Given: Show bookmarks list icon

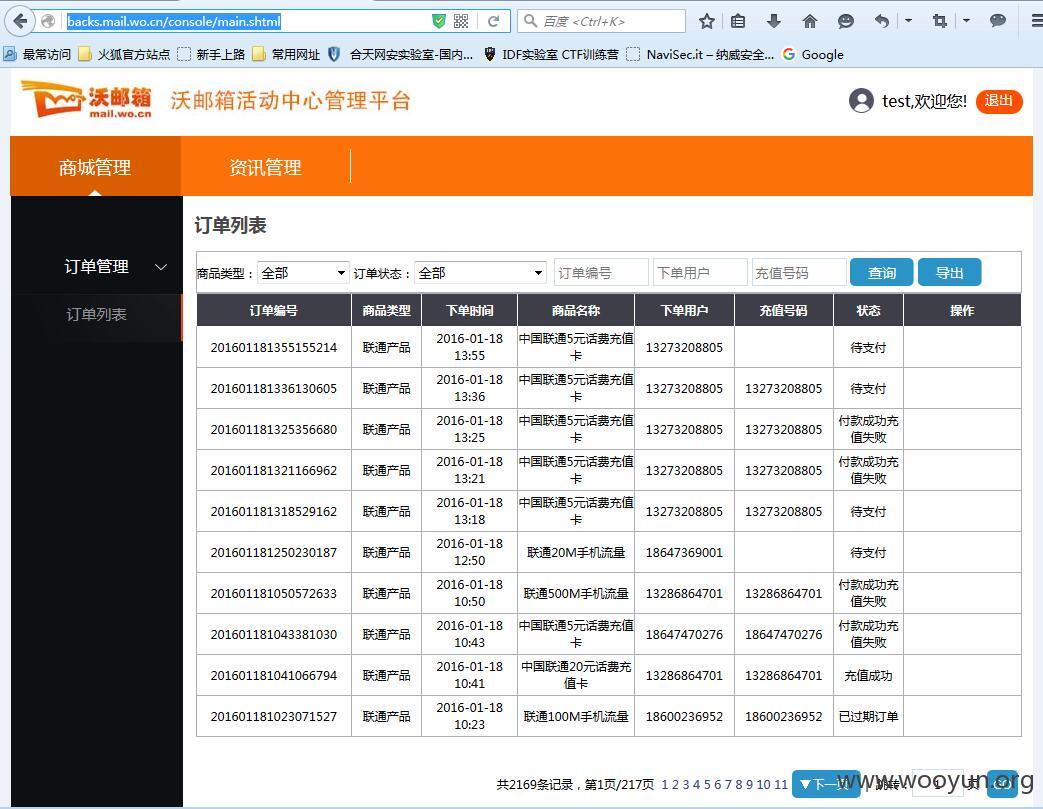Looking at the screenshot, I should click(738, 21).
